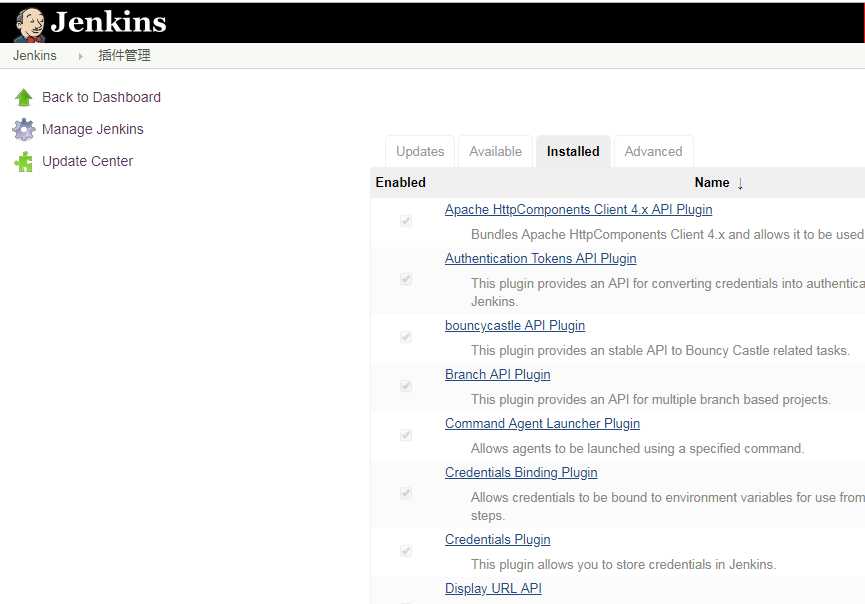Open the Manage Jenkins link
Screen dimensions: 865x604
pyautogui.click(x=93, y=129)
